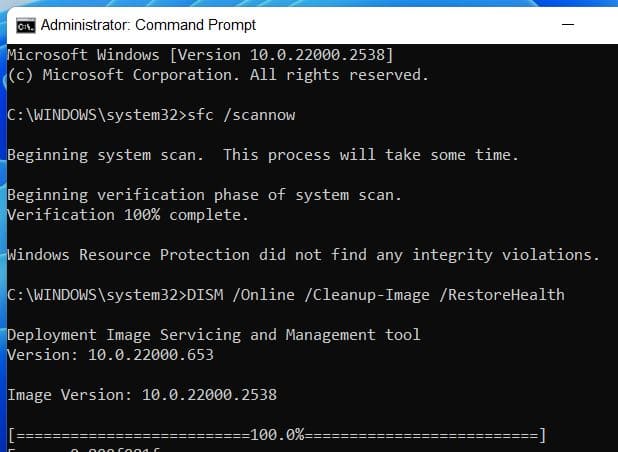Screen dimensions: 618x452
Task: Click the Verification 100% complete line
Action: coord(127,214)
